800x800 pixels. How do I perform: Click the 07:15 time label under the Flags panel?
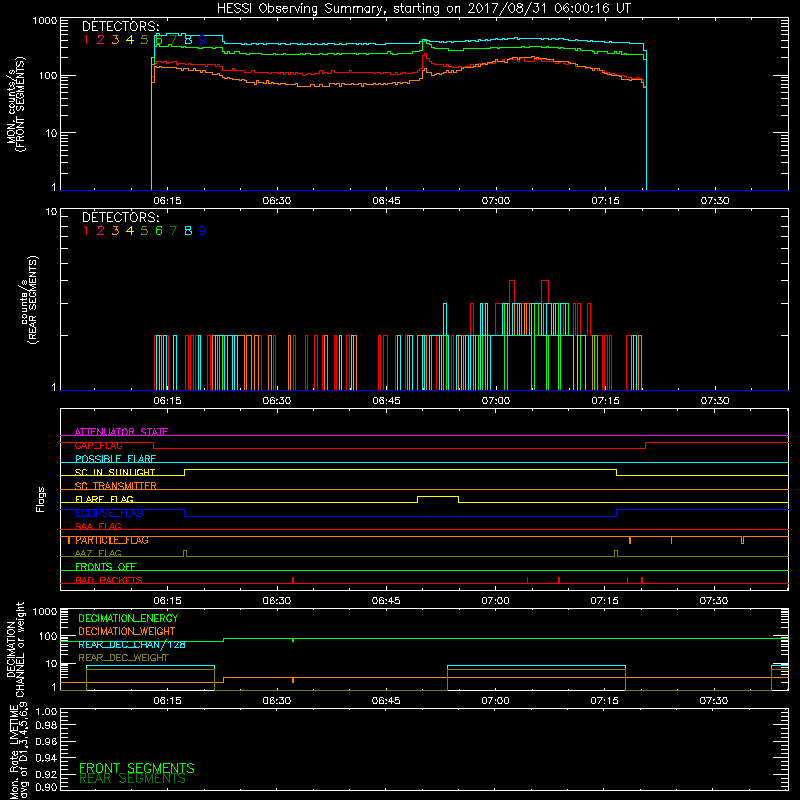click(x=605, y=601)
